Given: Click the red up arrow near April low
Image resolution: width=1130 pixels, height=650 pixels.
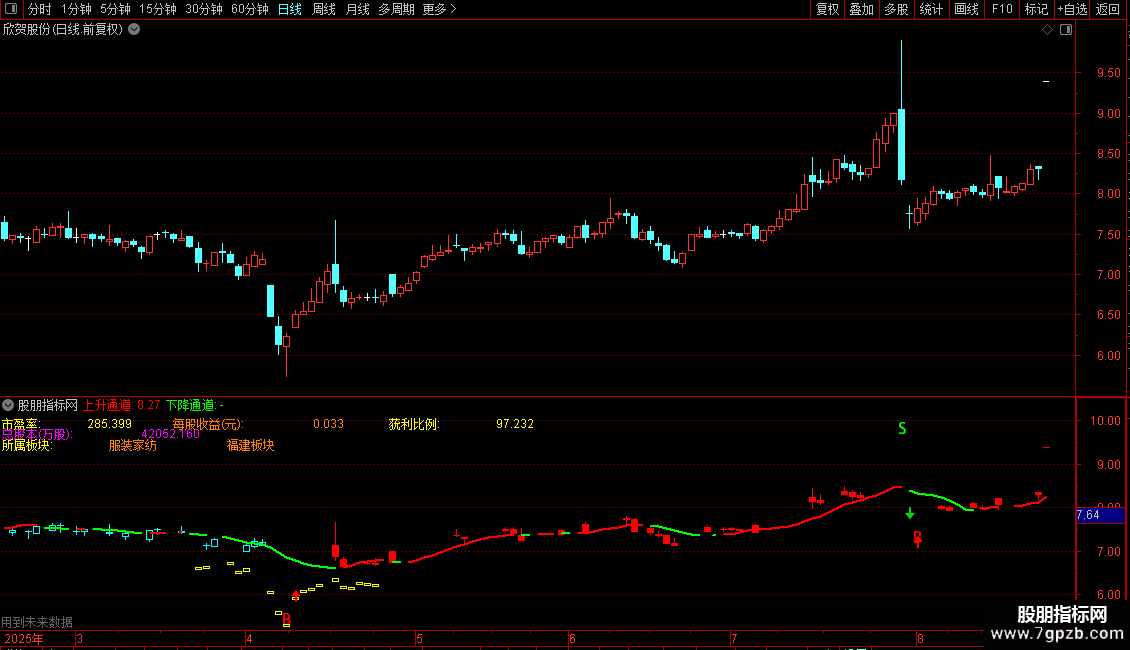Looking at the screenshot, I should click(x=295, y=595).
